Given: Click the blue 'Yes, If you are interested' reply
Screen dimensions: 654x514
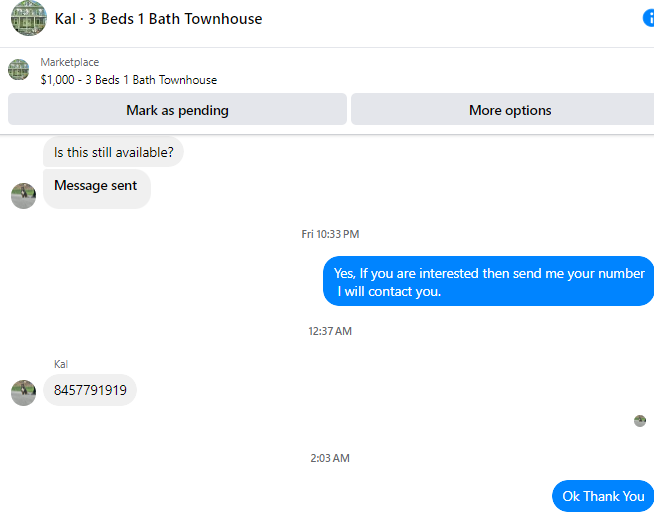Looking at the screenshot, I should 488,281.
